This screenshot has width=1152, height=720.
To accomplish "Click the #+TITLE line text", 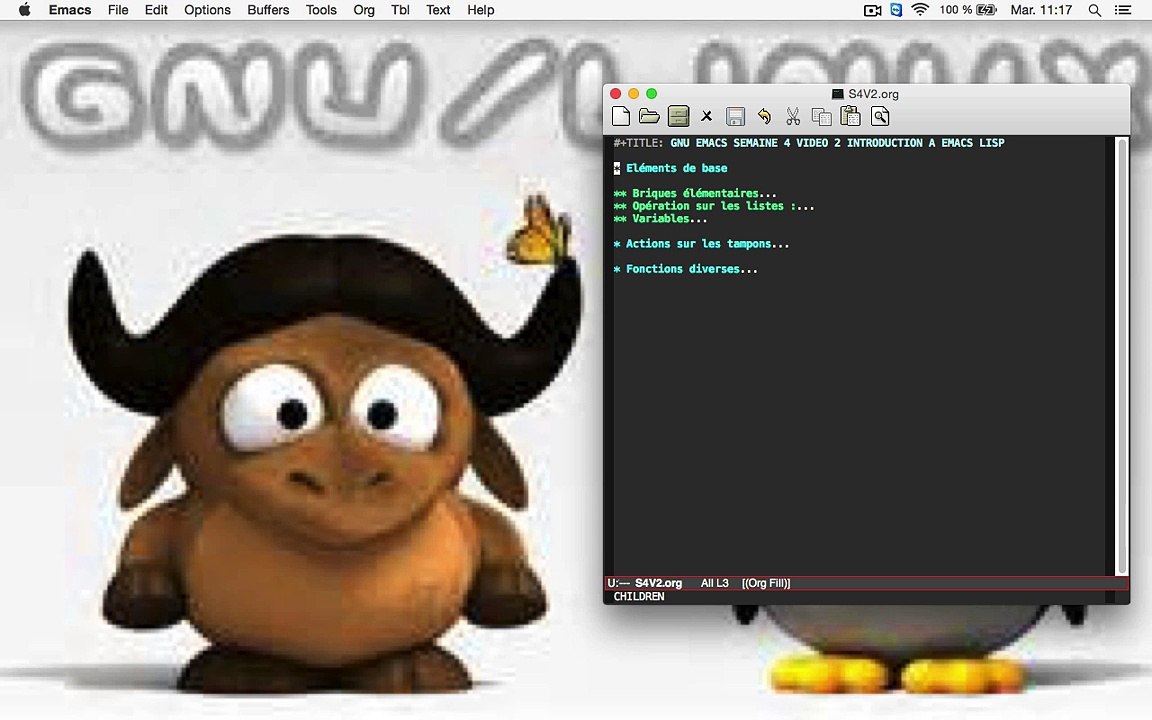I will point(809,143).
